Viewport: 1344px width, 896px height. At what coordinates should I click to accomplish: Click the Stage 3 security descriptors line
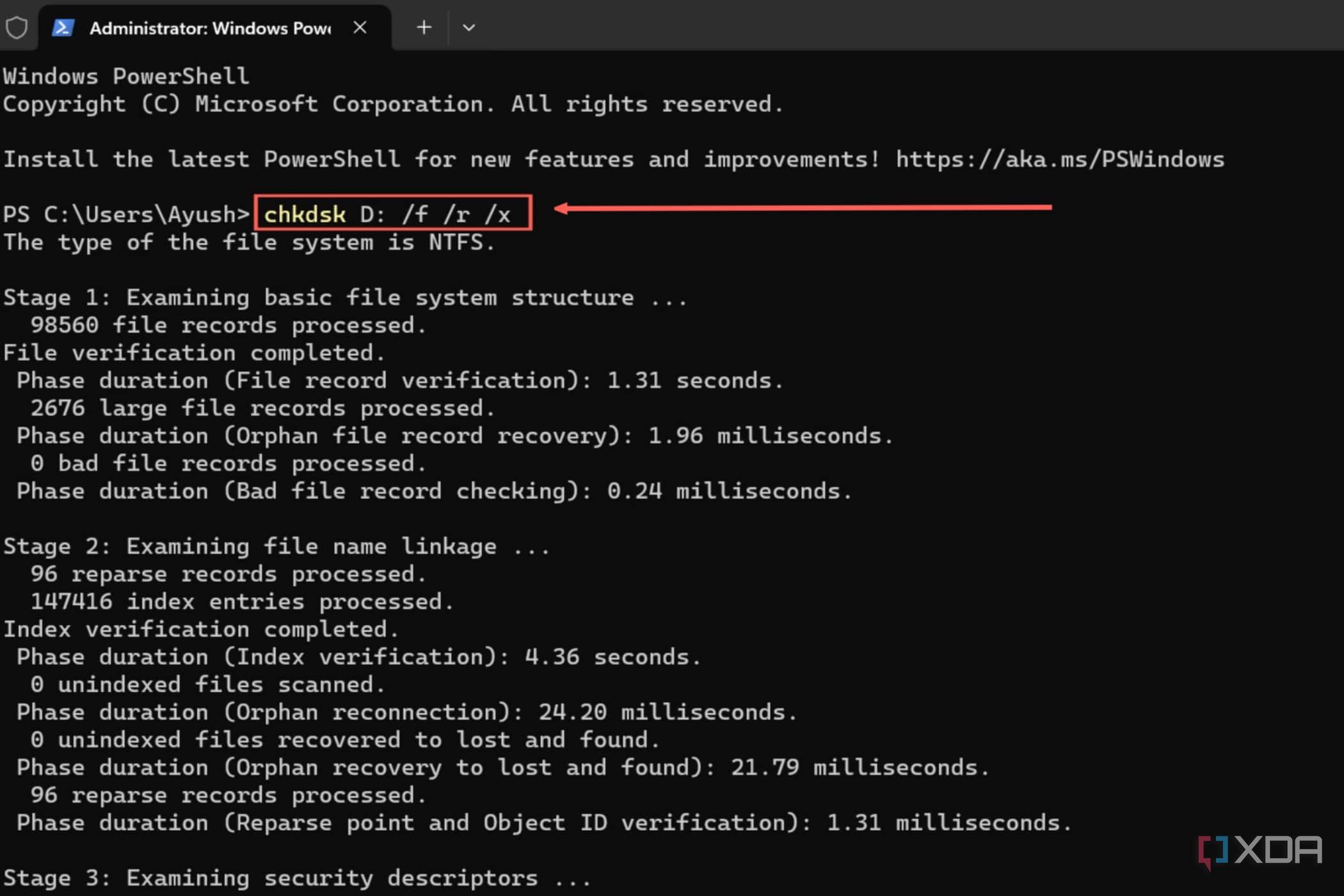[297, 878]
